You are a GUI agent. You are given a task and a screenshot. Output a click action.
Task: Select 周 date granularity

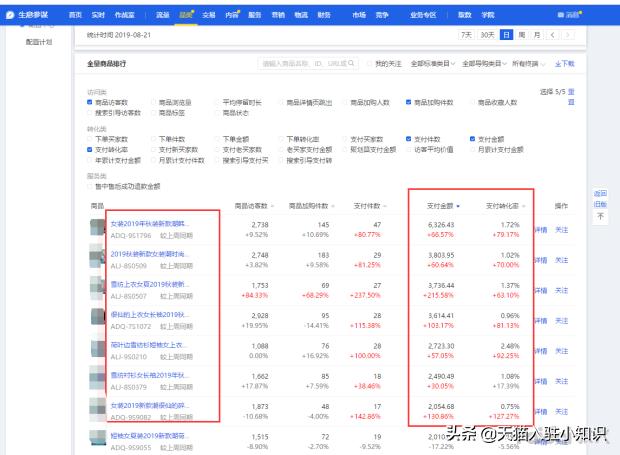click(x=522, y=35)
